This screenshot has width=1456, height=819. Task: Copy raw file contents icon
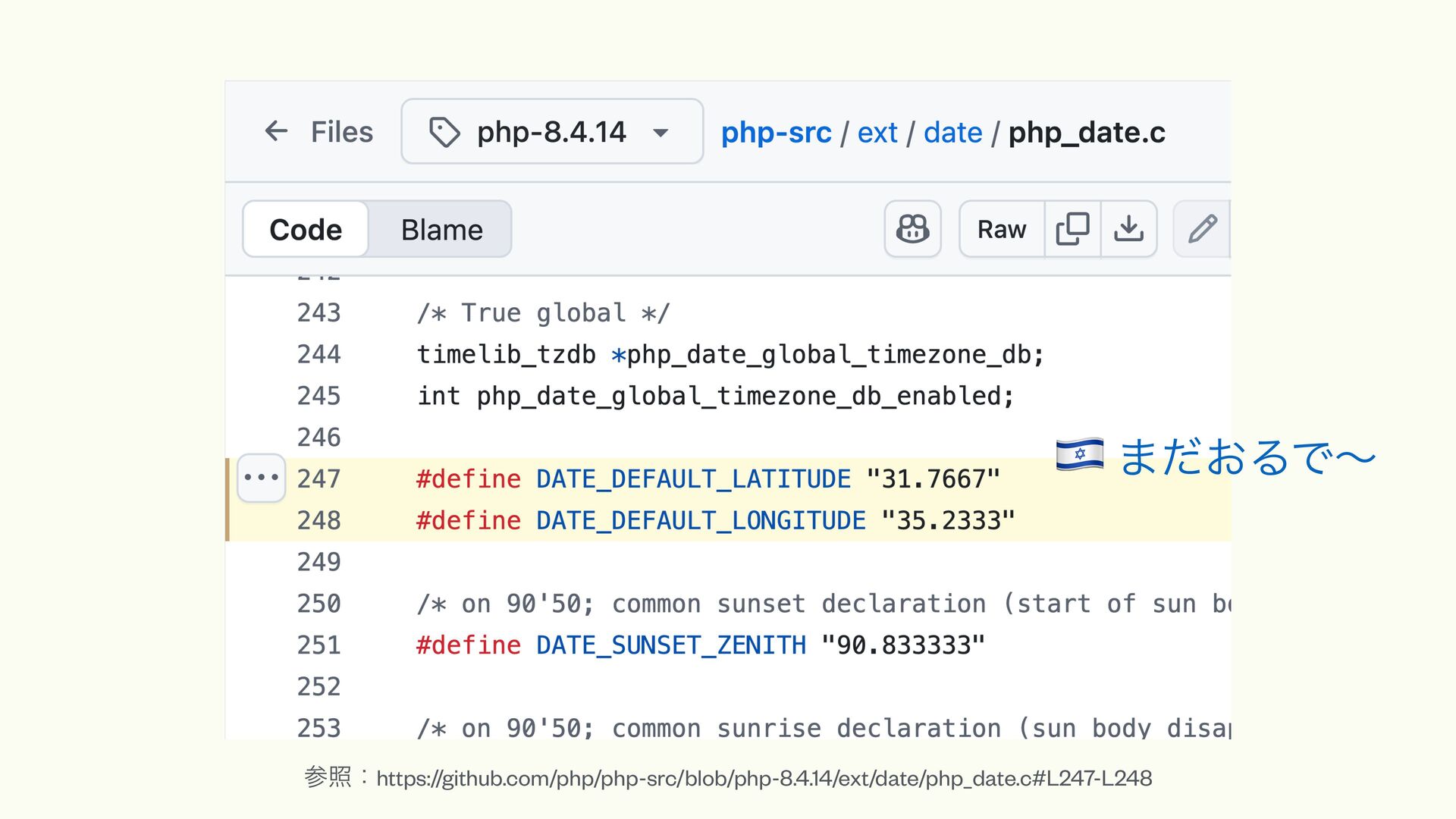(1072, 229)
